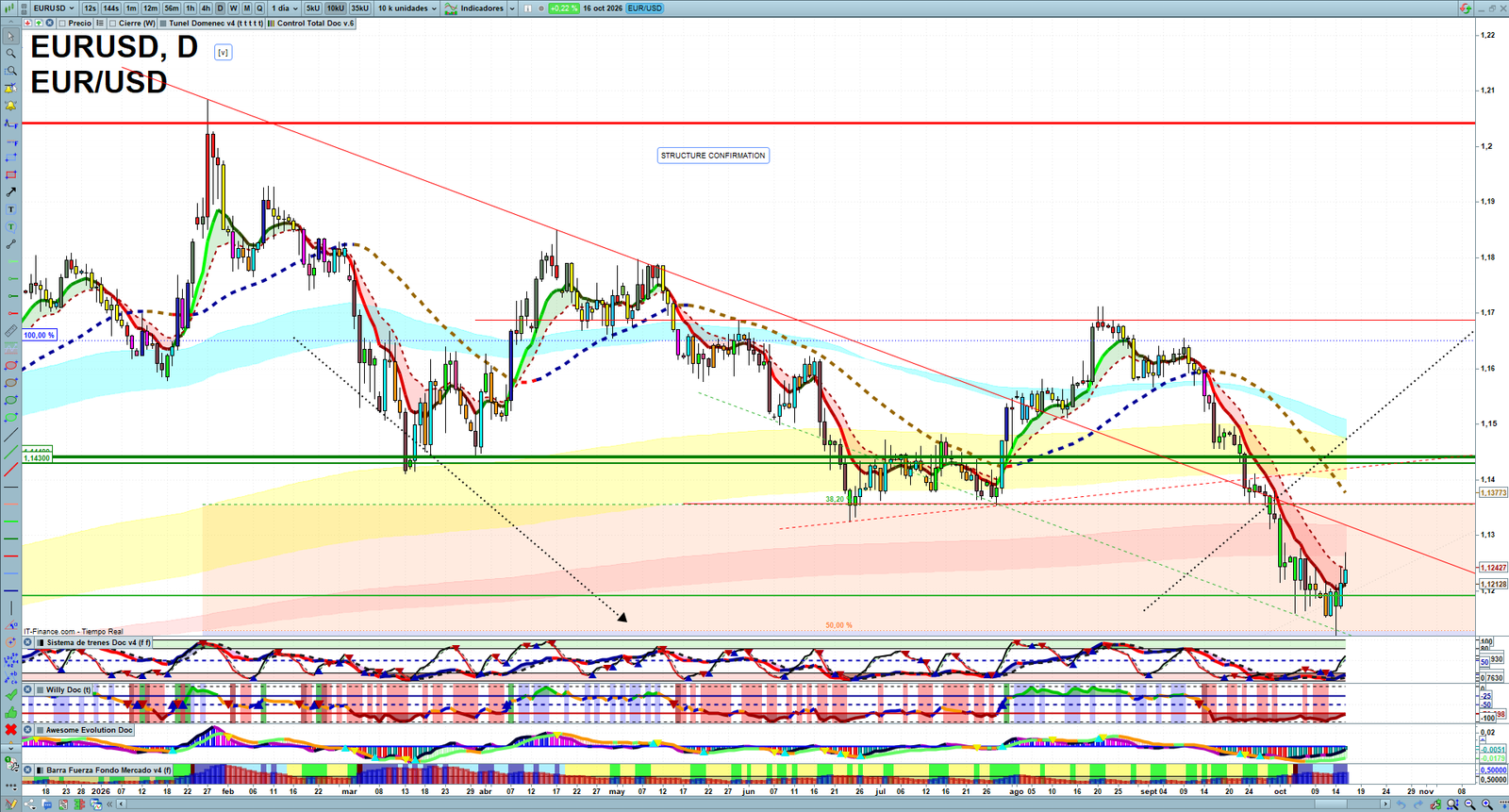Screen dimensions: 1509x812
Task: Open the three-dots more tools menu
Action: [10, 786]
